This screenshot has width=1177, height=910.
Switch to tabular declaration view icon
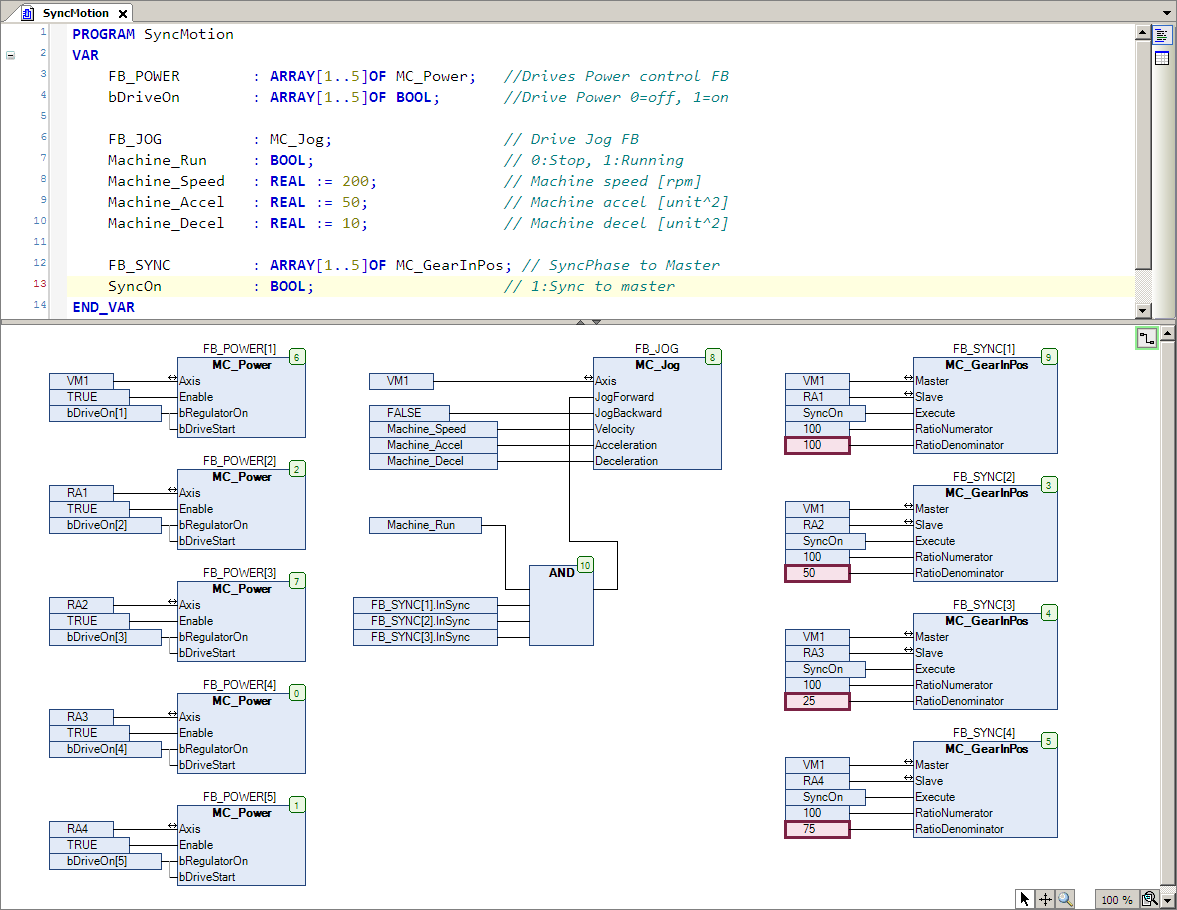pos(1162,57)
